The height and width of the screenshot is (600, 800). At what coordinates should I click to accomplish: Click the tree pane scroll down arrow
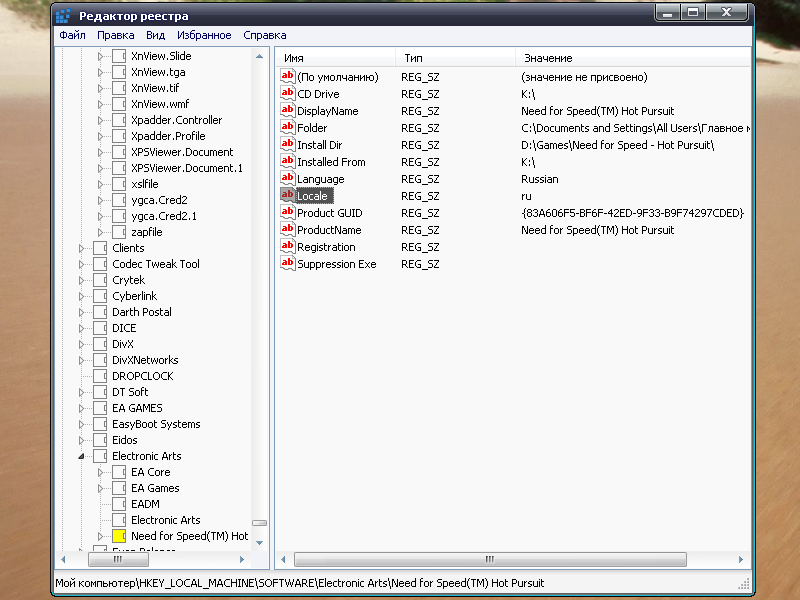tap(259, 543)
